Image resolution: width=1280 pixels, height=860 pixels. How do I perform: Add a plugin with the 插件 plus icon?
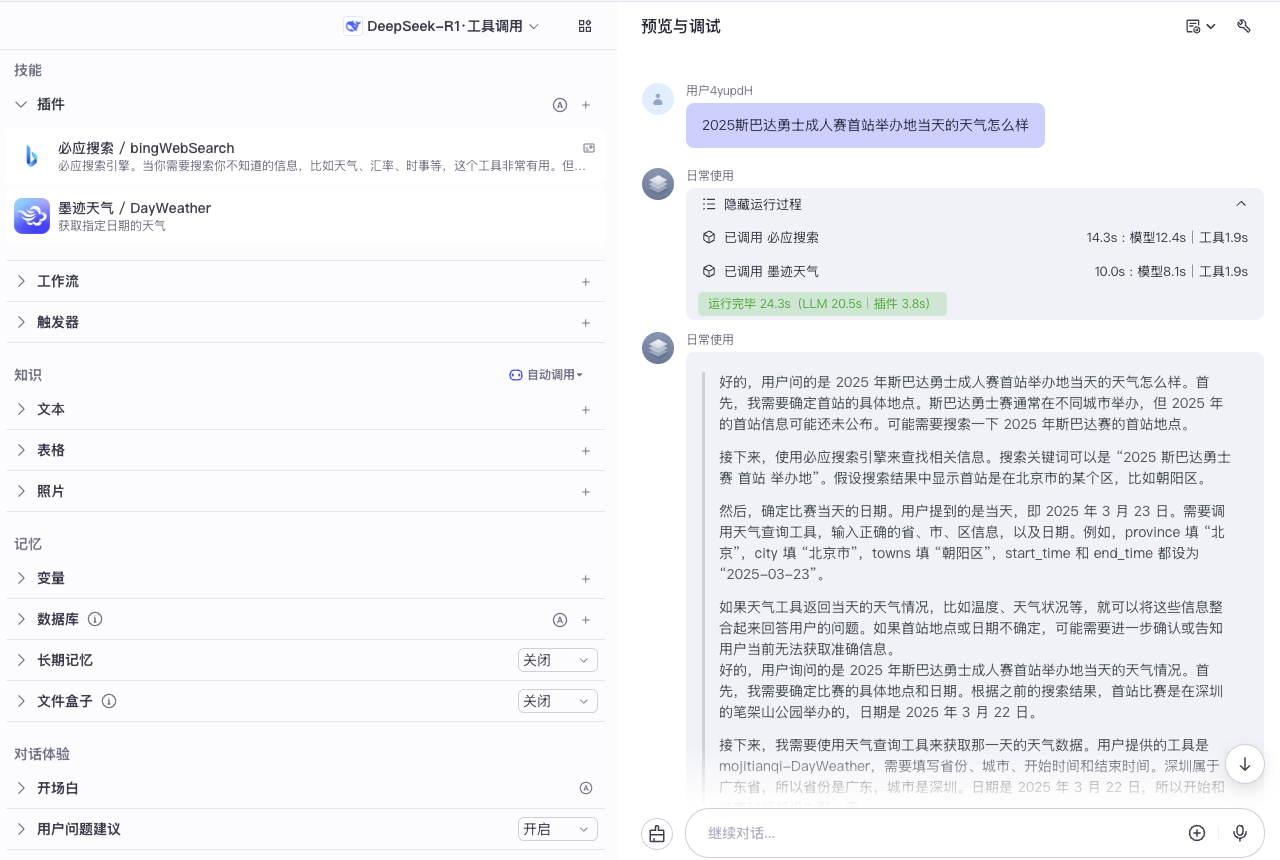tap(586, 105)
